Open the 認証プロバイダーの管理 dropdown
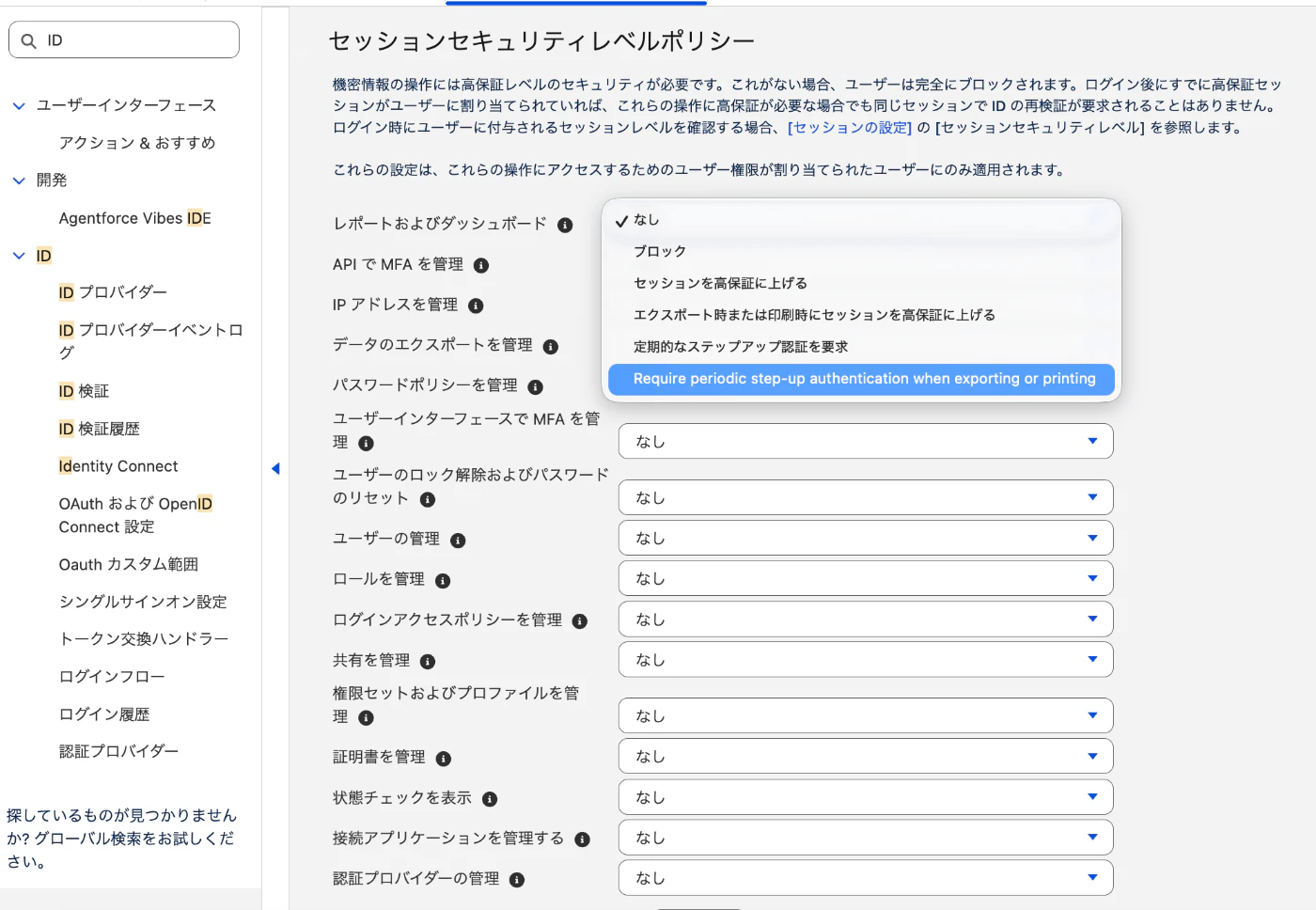Screen dimensions: 1316x910 [x=866, y=877]
